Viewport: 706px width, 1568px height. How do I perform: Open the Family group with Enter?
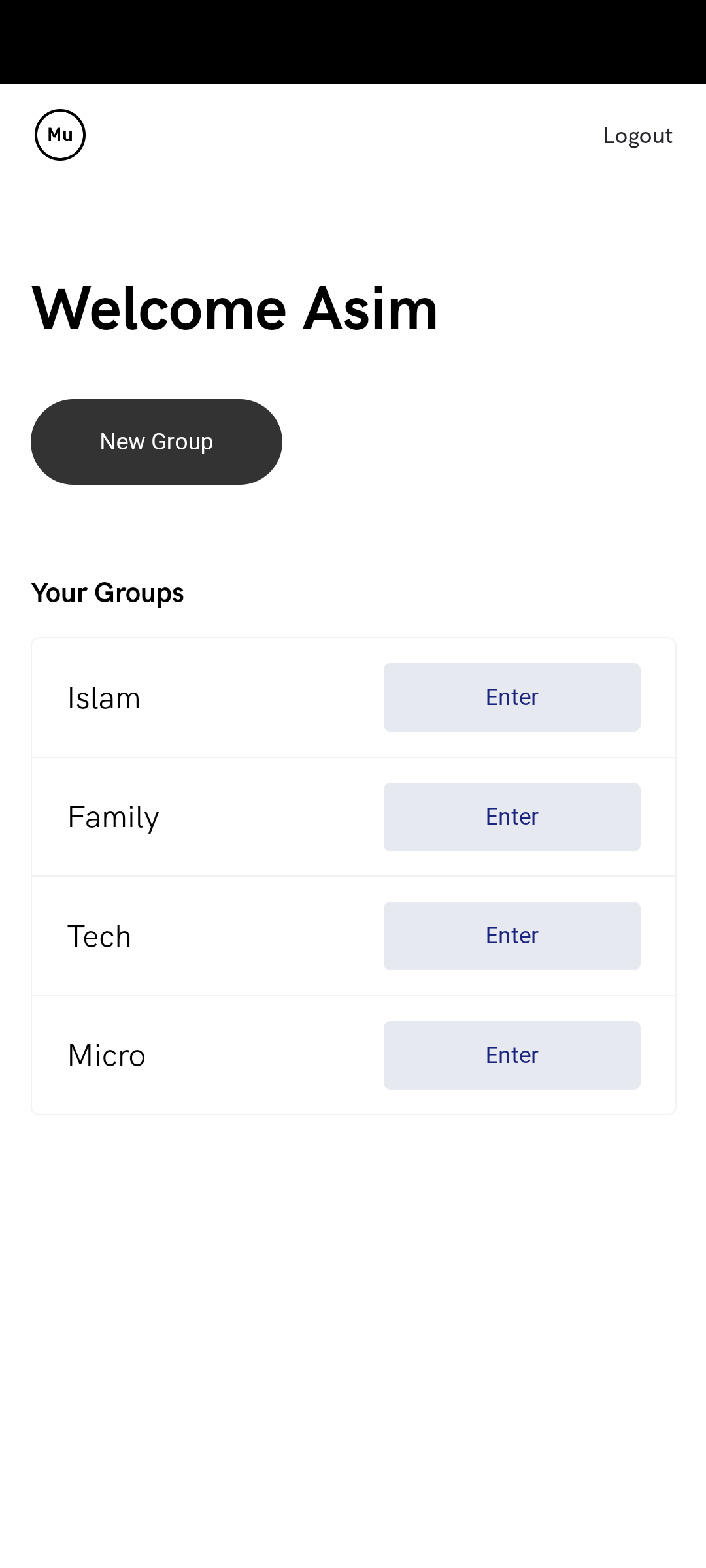pos(512,817)
